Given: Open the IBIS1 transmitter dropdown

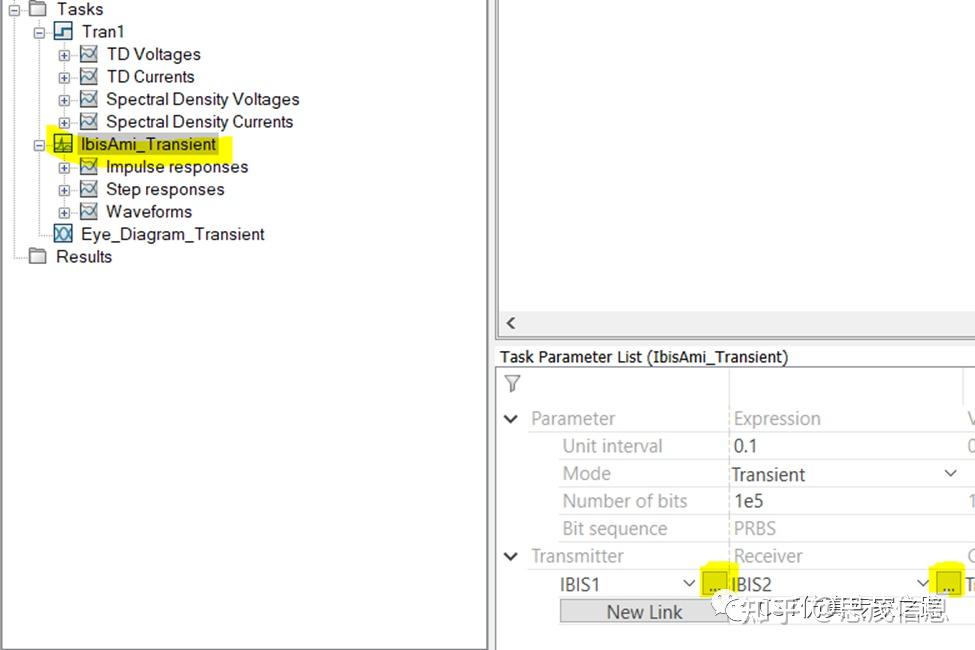Looking at the screenshot, I should click(688, 583).
